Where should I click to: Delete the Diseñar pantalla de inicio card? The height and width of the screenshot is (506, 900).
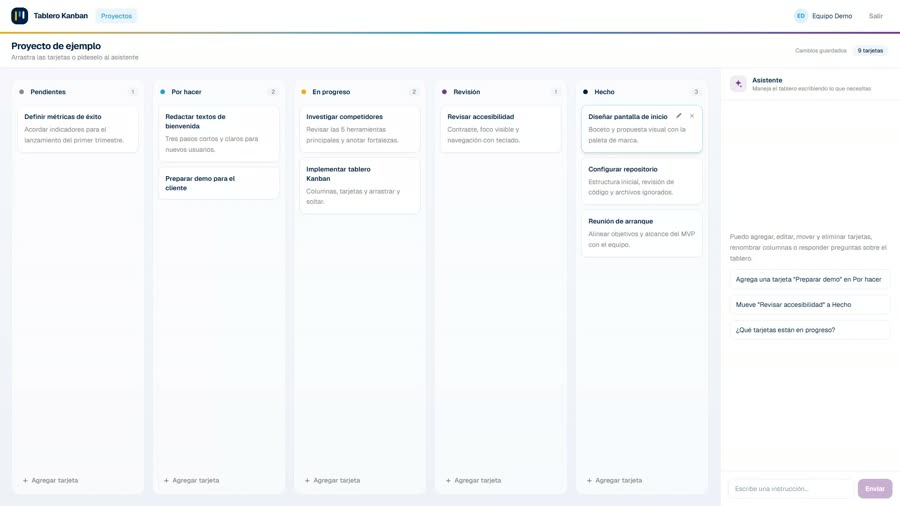point(692,116)
